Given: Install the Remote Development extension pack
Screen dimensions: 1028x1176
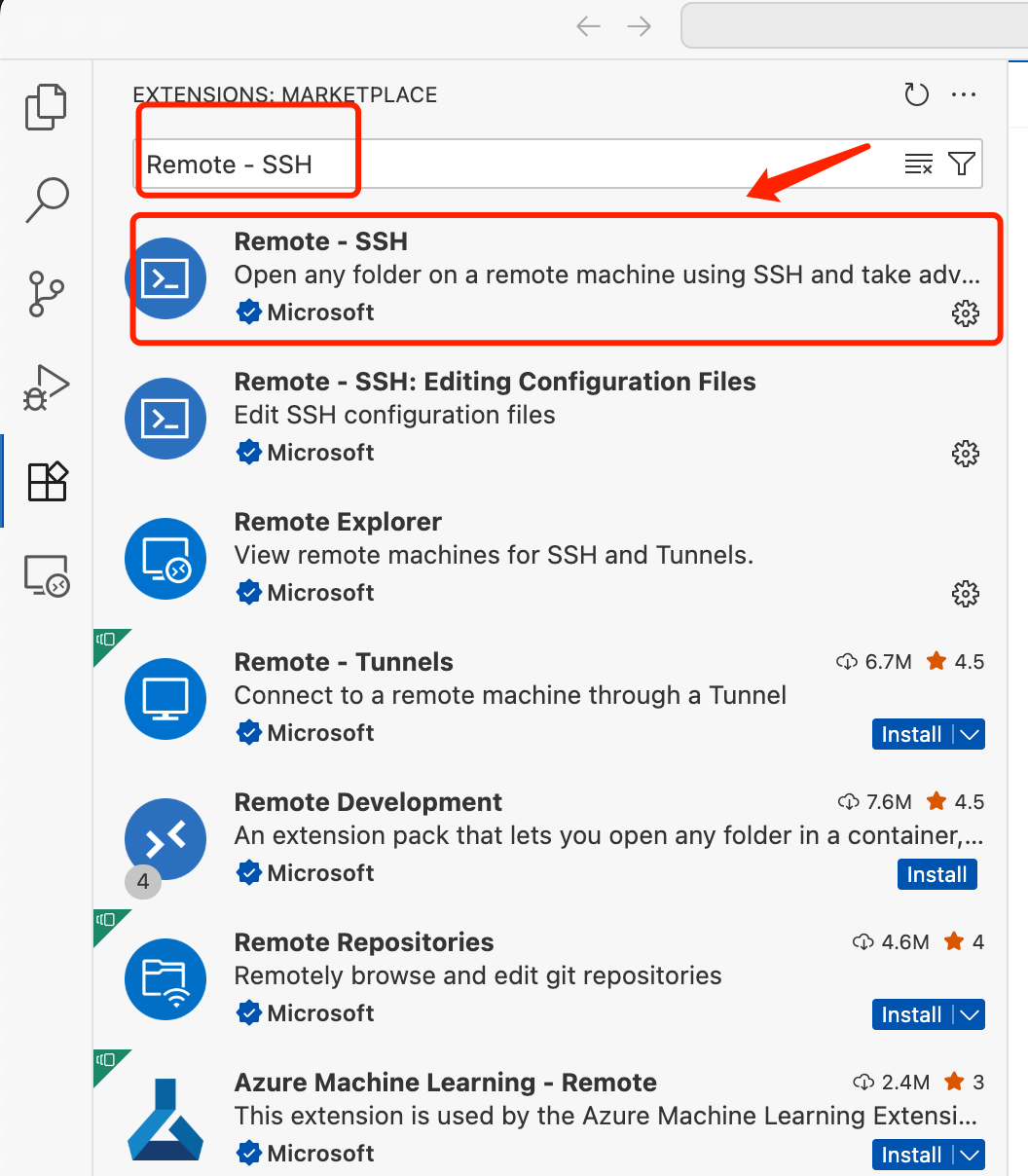Looking at the screenshot, I should coord(936,875).
